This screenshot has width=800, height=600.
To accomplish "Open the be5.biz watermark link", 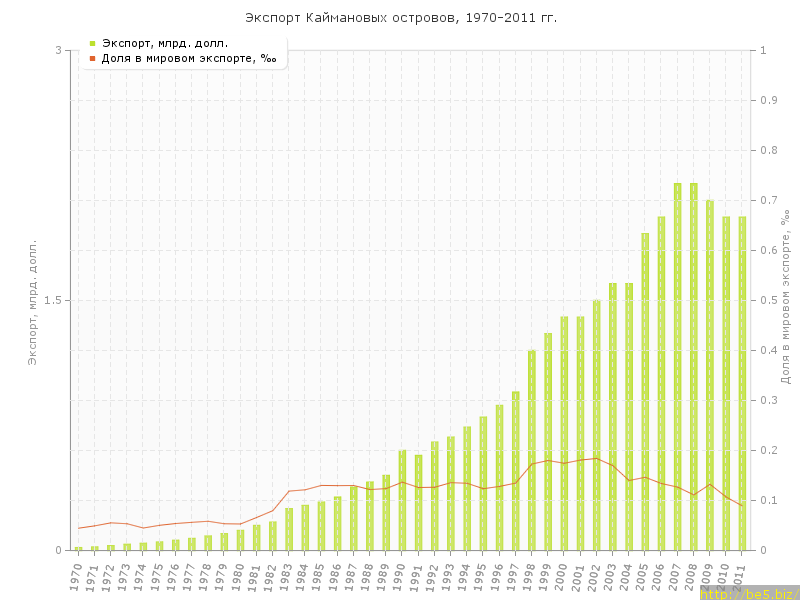I will tap(748, 594).
